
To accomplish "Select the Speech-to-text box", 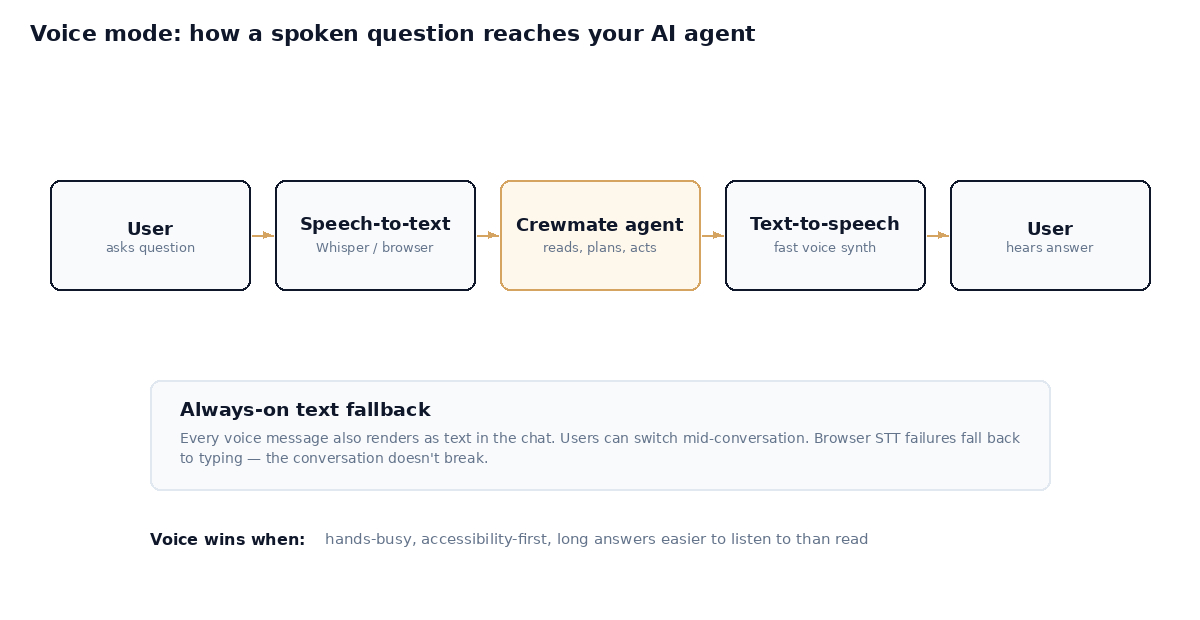I will [375, 236].
